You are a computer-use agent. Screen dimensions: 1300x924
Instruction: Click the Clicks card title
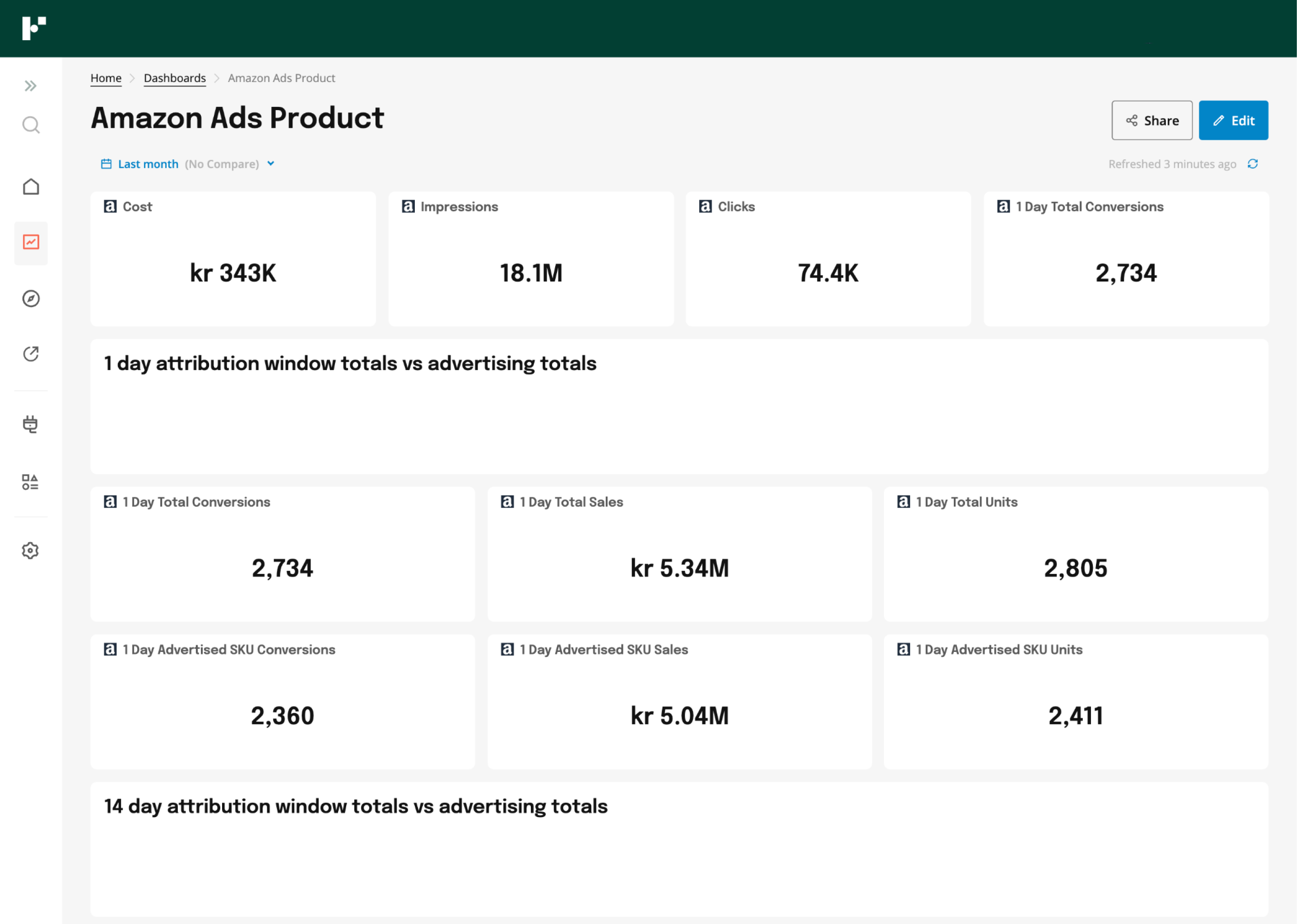737,207
